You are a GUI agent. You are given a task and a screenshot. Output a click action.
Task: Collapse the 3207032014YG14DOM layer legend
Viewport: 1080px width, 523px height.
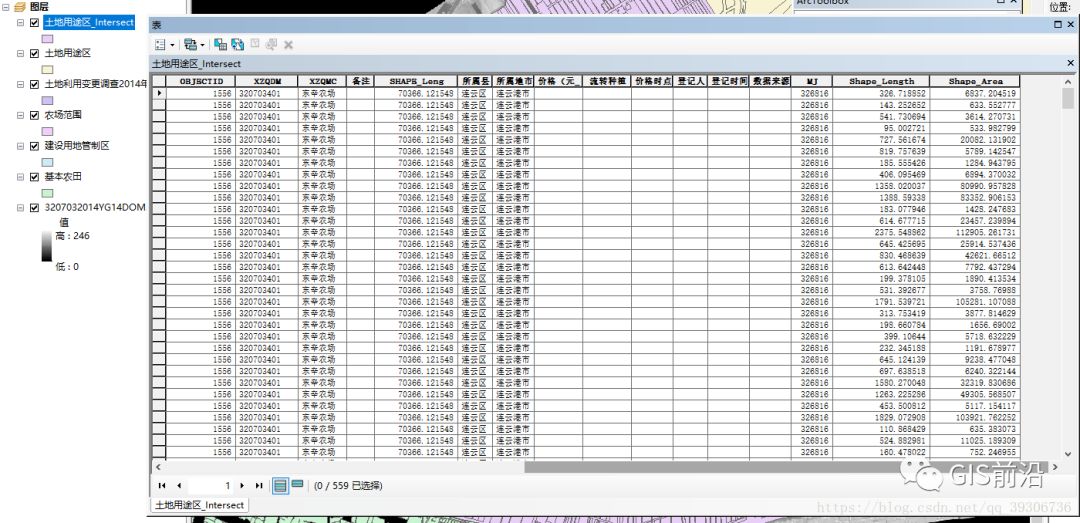(20, 207)
